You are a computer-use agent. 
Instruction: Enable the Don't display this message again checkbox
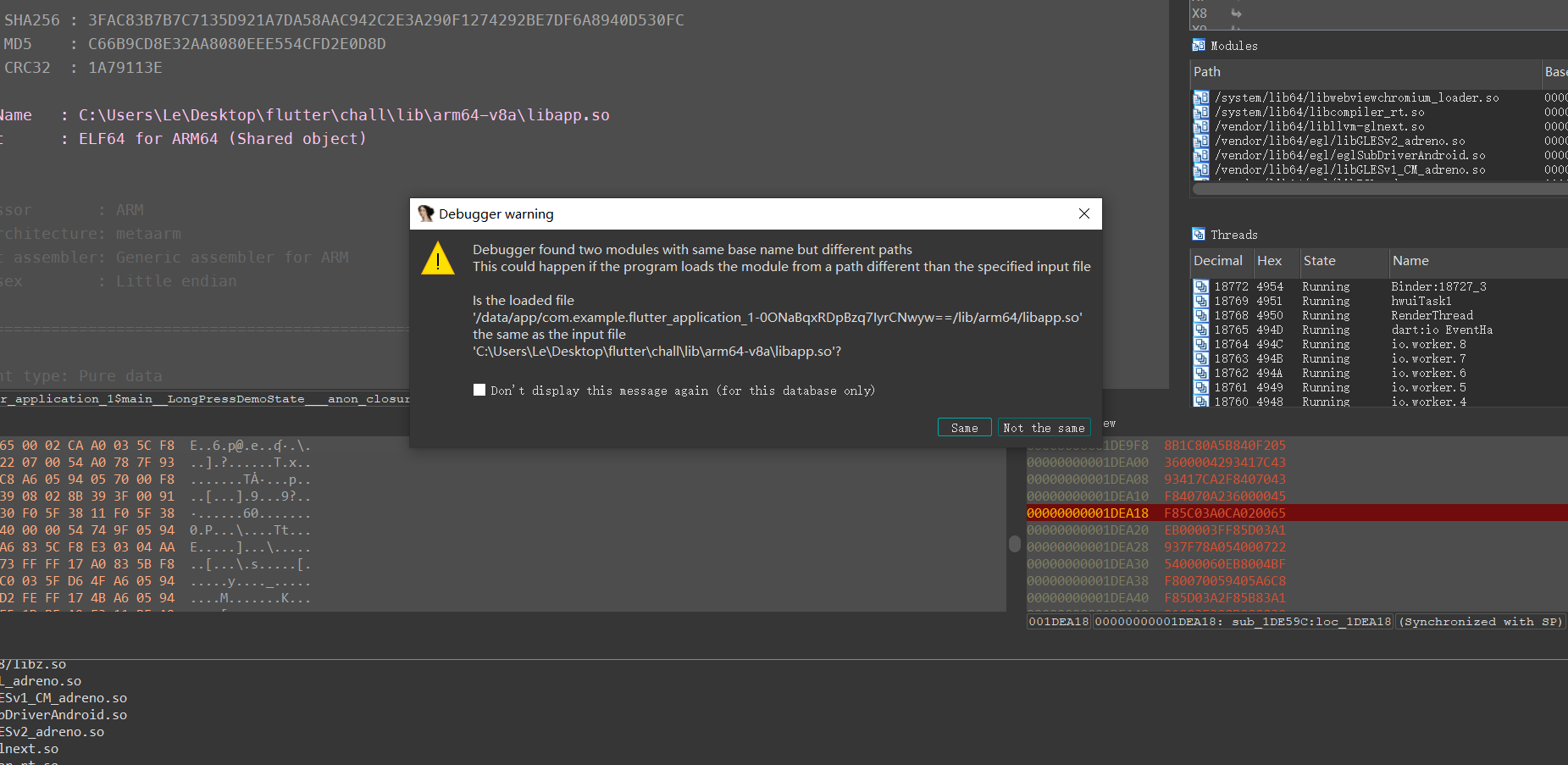click(x=479, y=390)
